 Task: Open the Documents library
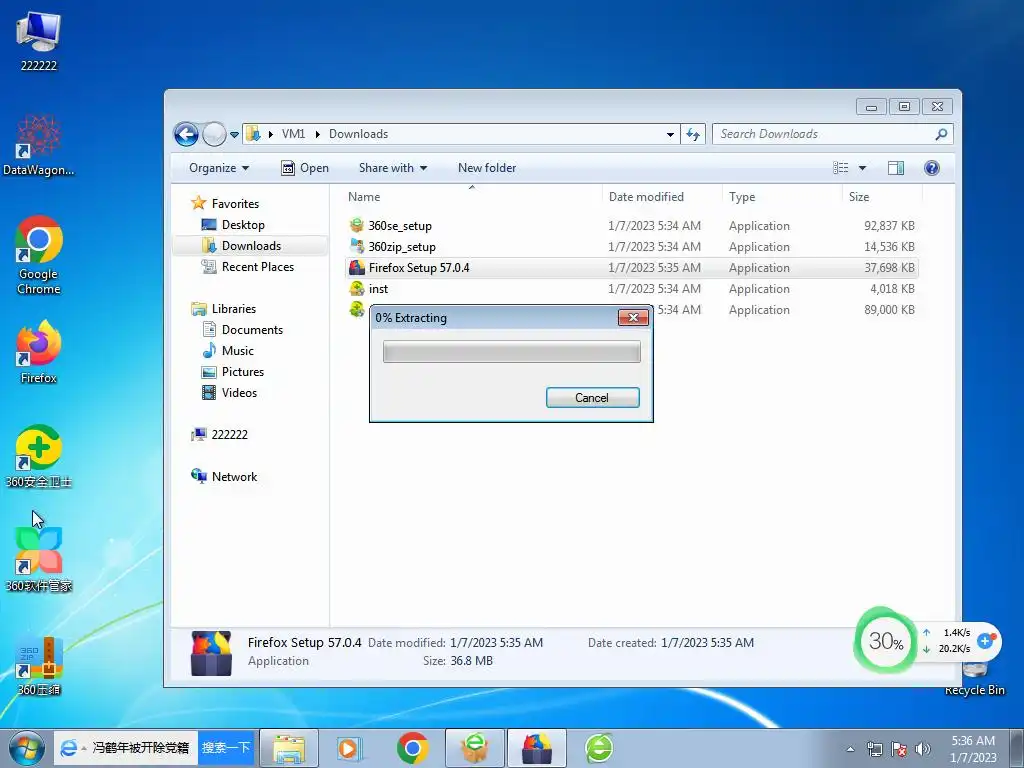point(243,330)
